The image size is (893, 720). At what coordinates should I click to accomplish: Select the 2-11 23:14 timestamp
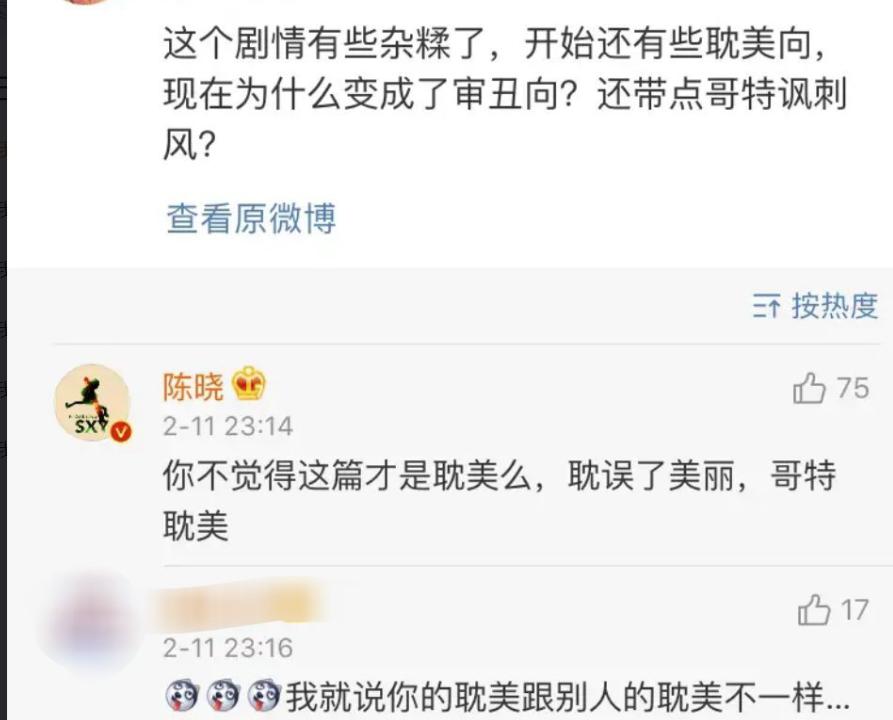228,426
